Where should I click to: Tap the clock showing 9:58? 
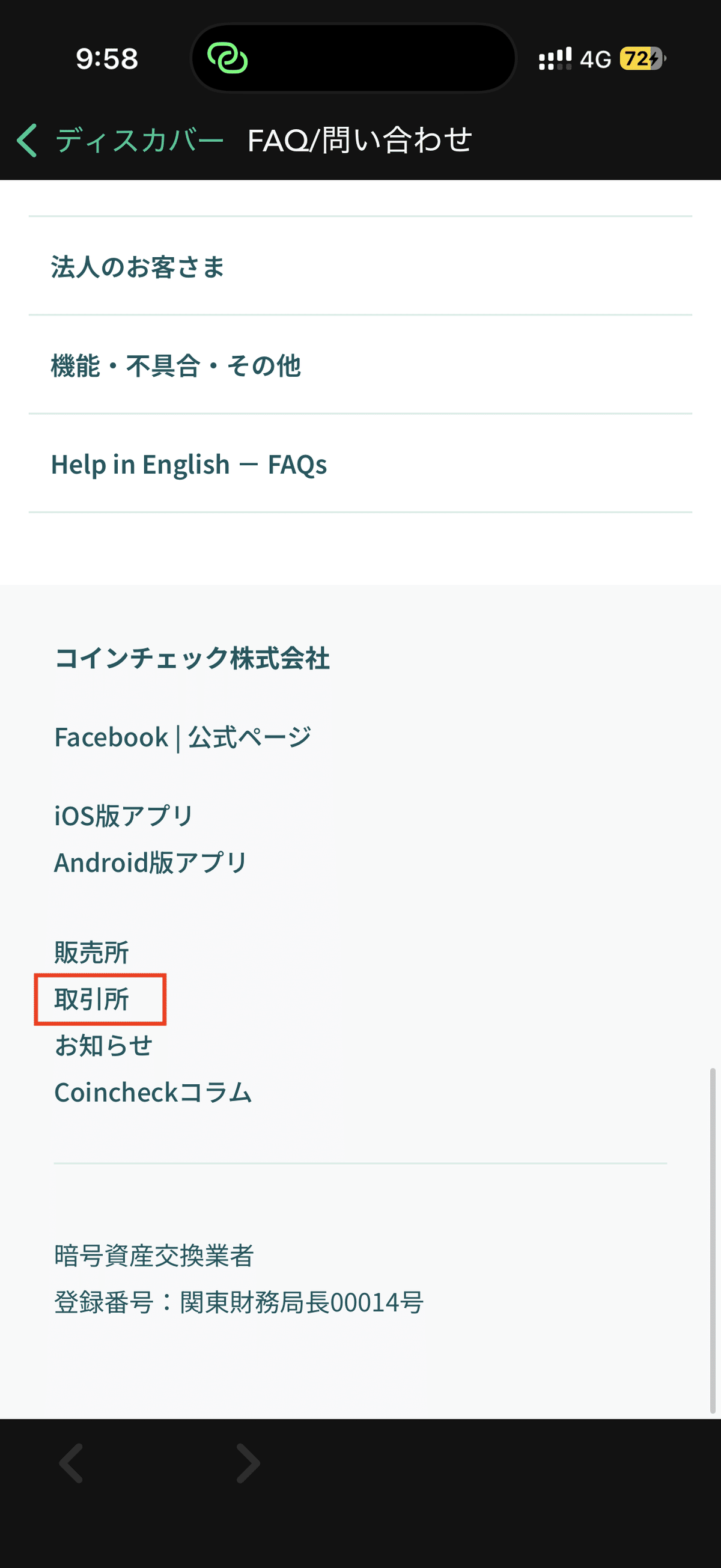tap(106, 59)
